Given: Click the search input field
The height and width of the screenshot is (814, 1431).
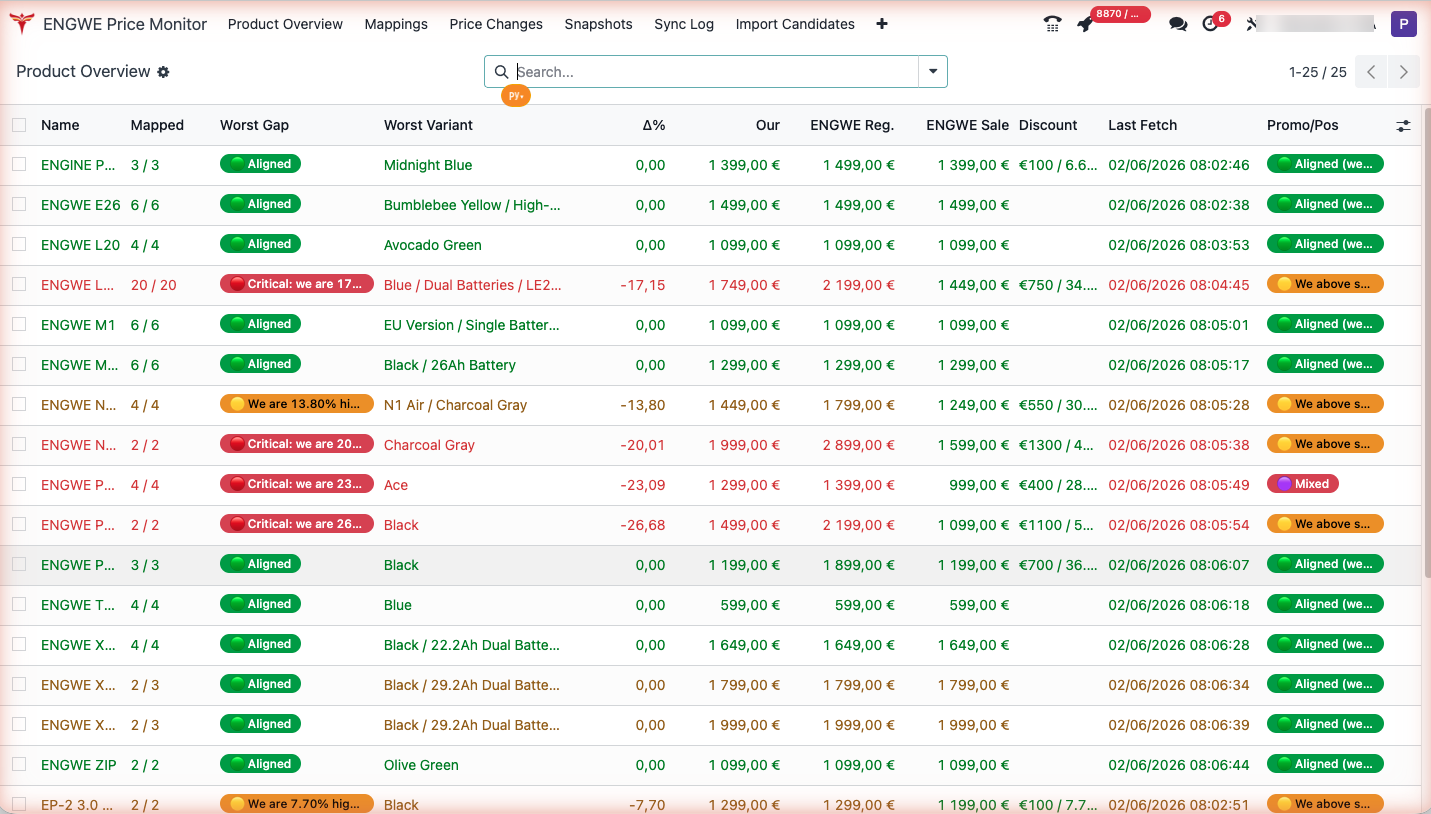Looking at the screenshot, I should pos(715,72).
